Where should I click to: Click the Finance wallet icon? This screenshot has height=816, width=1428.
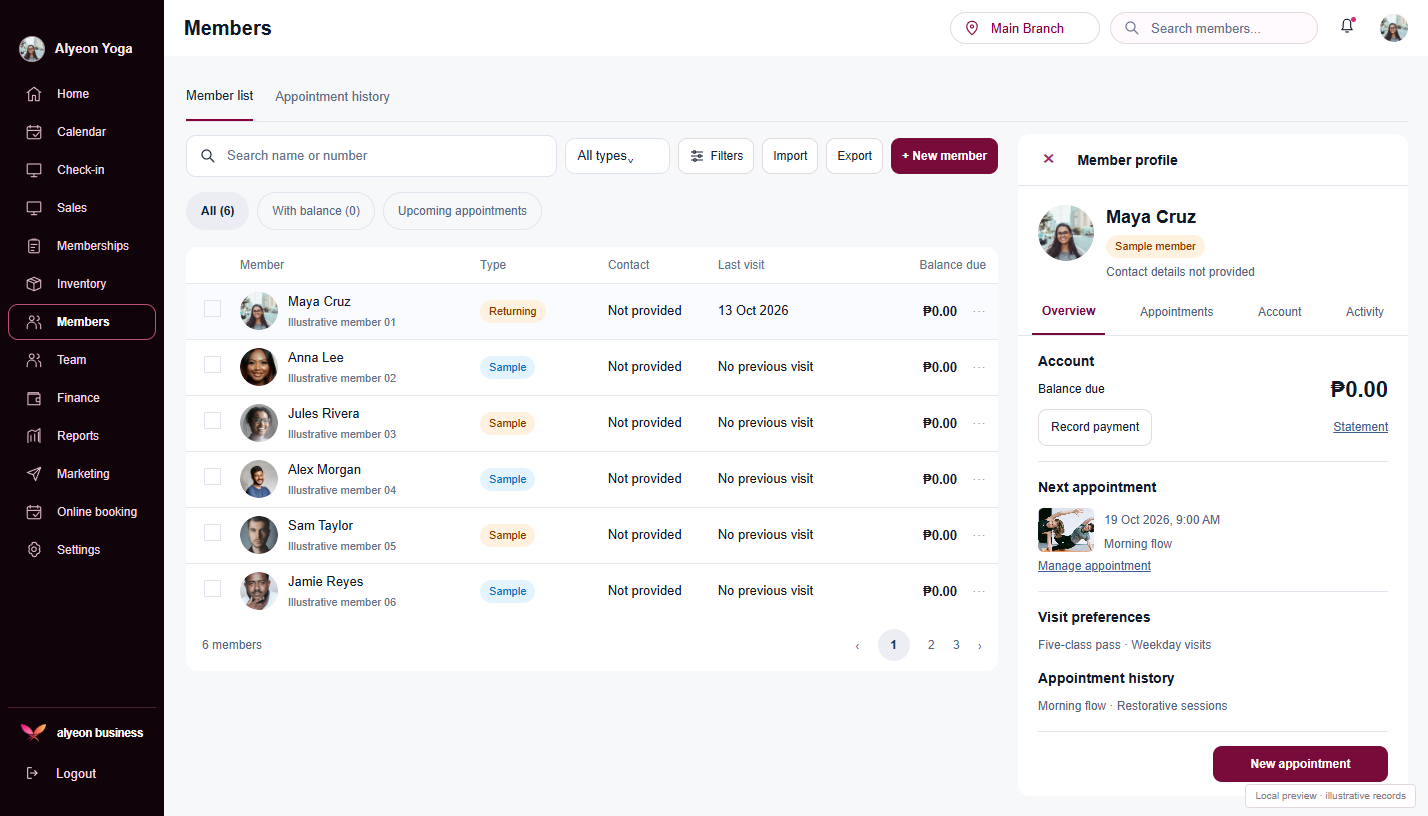(34, 398)
